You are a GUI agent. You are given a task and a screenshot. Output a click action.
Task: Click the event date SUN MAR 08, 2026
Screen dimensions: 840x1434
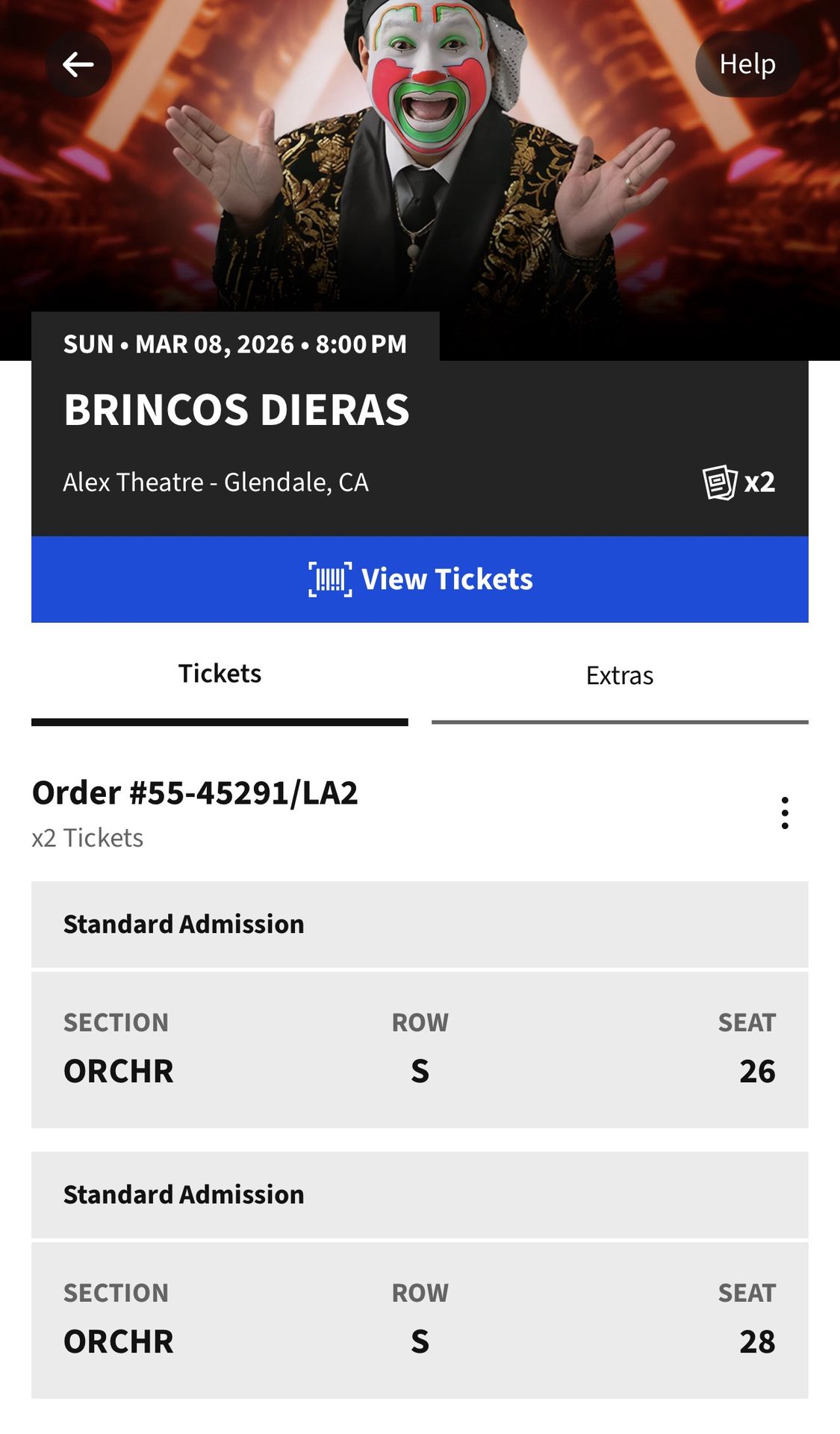235,344
